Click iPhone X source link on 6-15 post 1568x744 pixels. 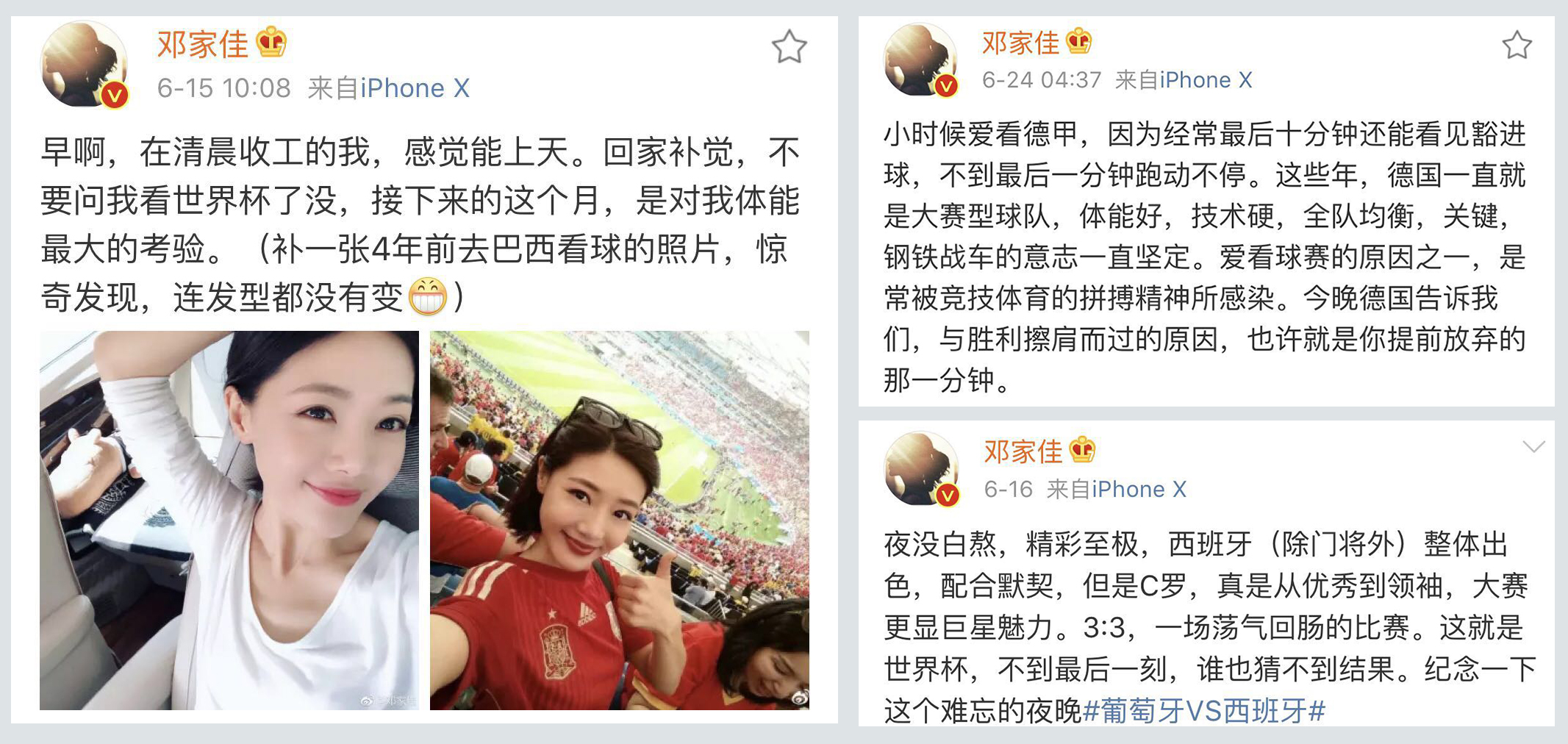pos(415,88)
